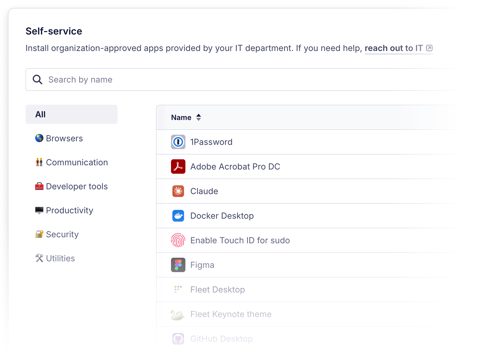Open the Utilities category
Viewport: 480px width, 360px height.
click(x=60, y=258)
